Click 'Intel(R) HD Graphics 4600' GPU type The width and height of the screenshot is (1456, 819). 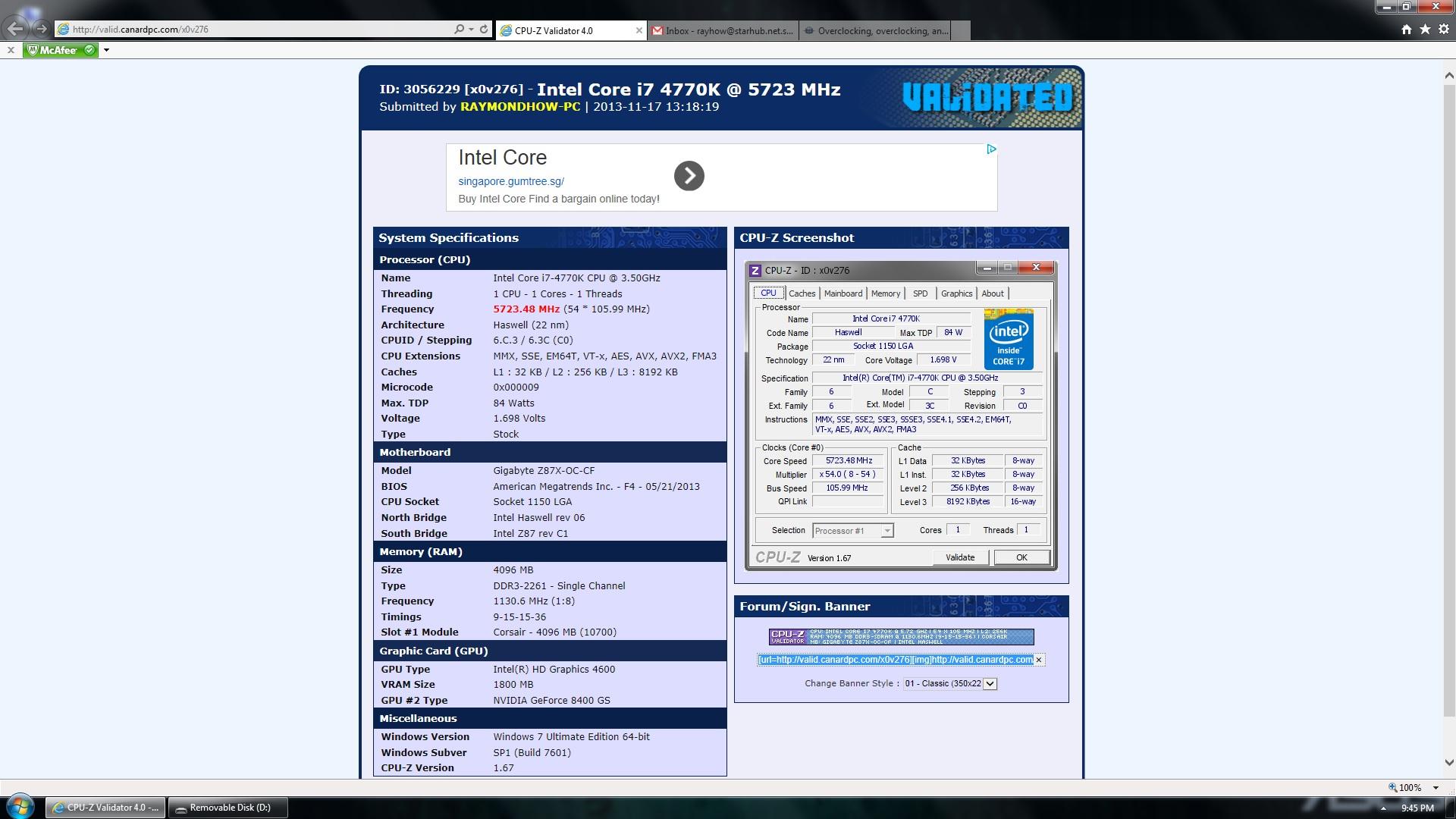(554, 670)
